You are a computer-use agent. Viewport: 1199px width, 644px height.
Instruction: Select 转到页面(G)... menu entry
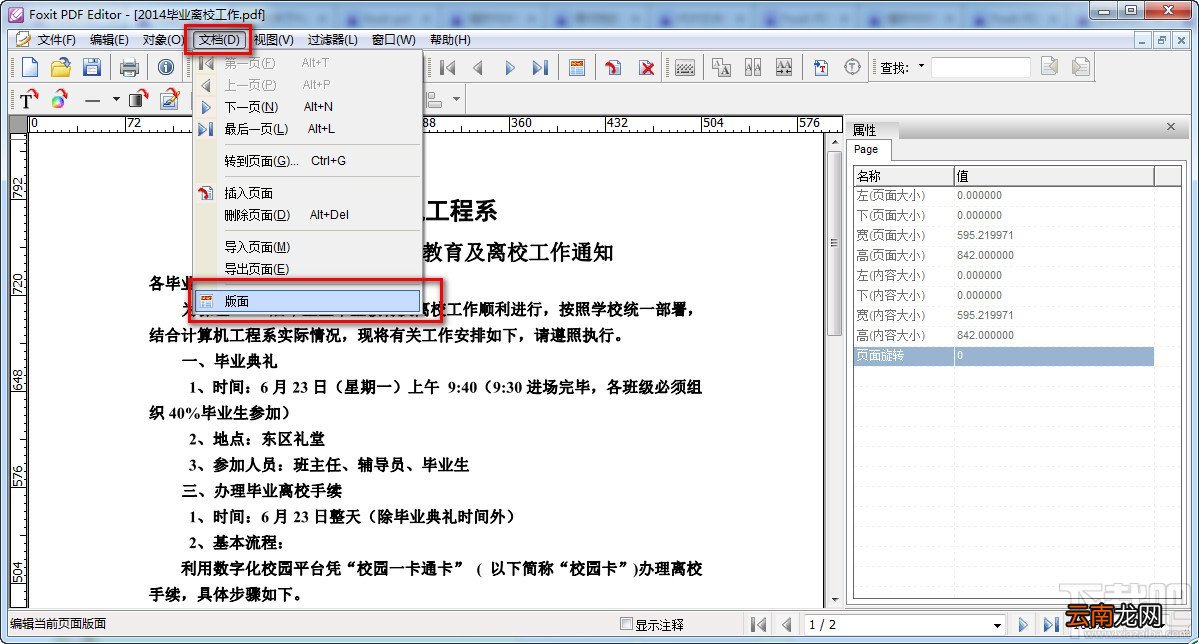pyautogui.click(x=307, y=161)
